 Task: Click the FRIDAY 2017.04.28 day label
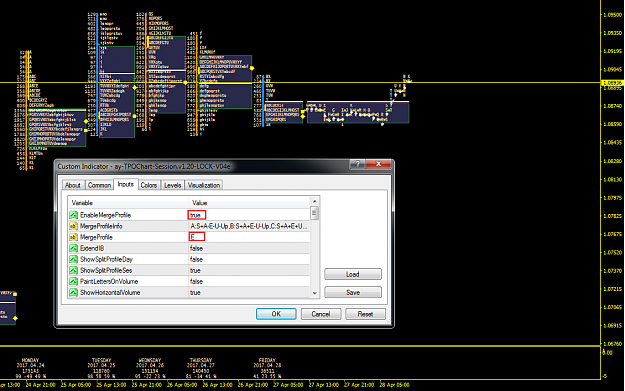coord(267,368)
